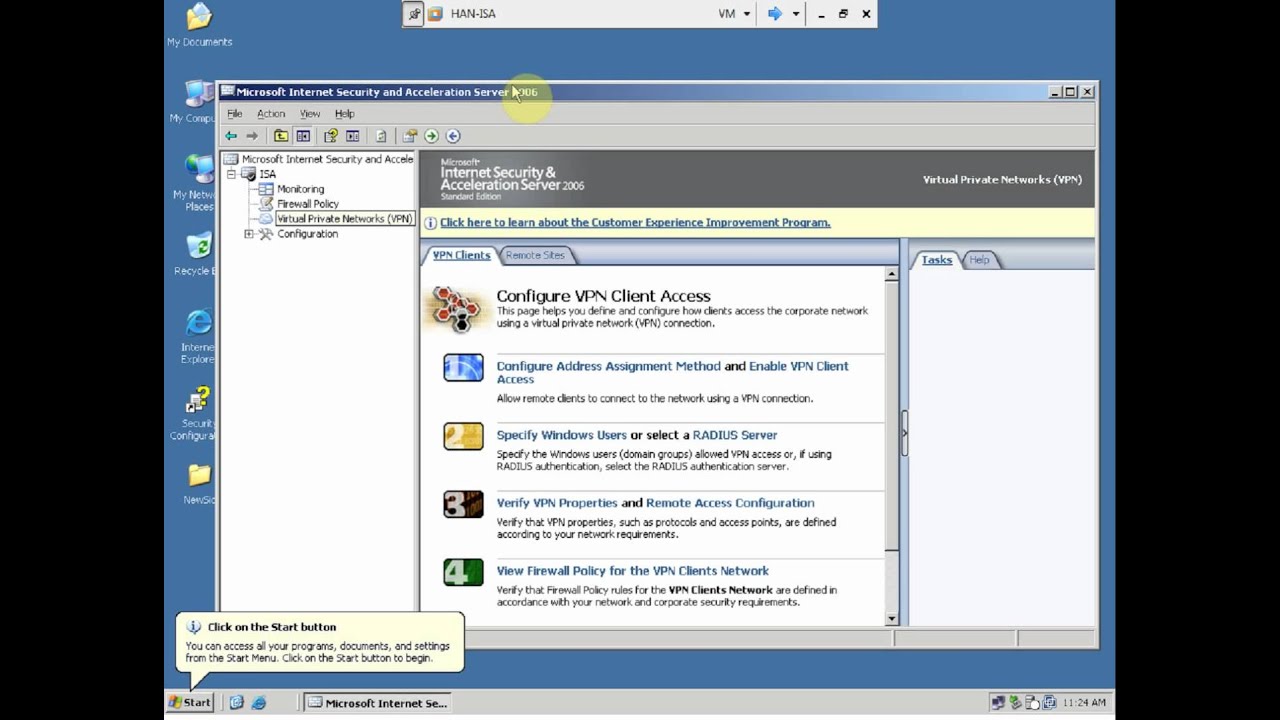Click Enable VPN Client Access link

click(x=672, y=372)
